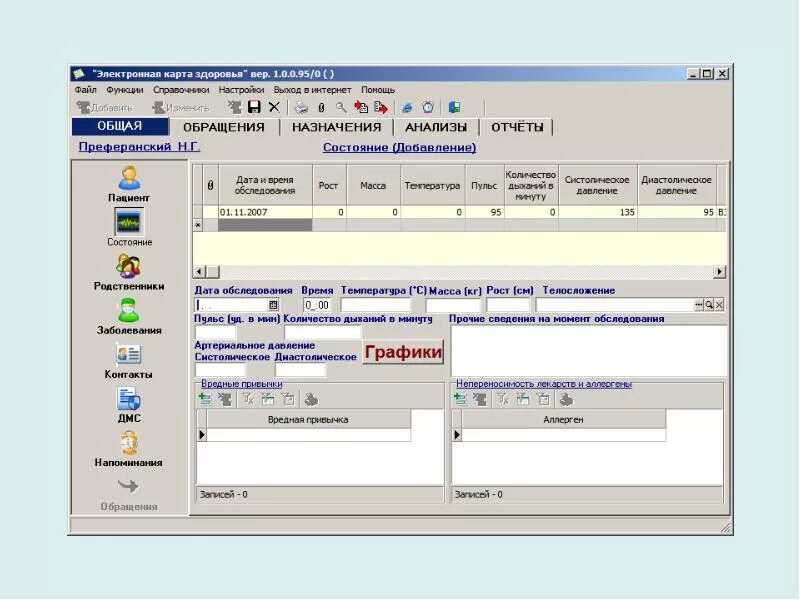Open the Справочники menu
Screen dimensions: 800x600
pos(181,90)
